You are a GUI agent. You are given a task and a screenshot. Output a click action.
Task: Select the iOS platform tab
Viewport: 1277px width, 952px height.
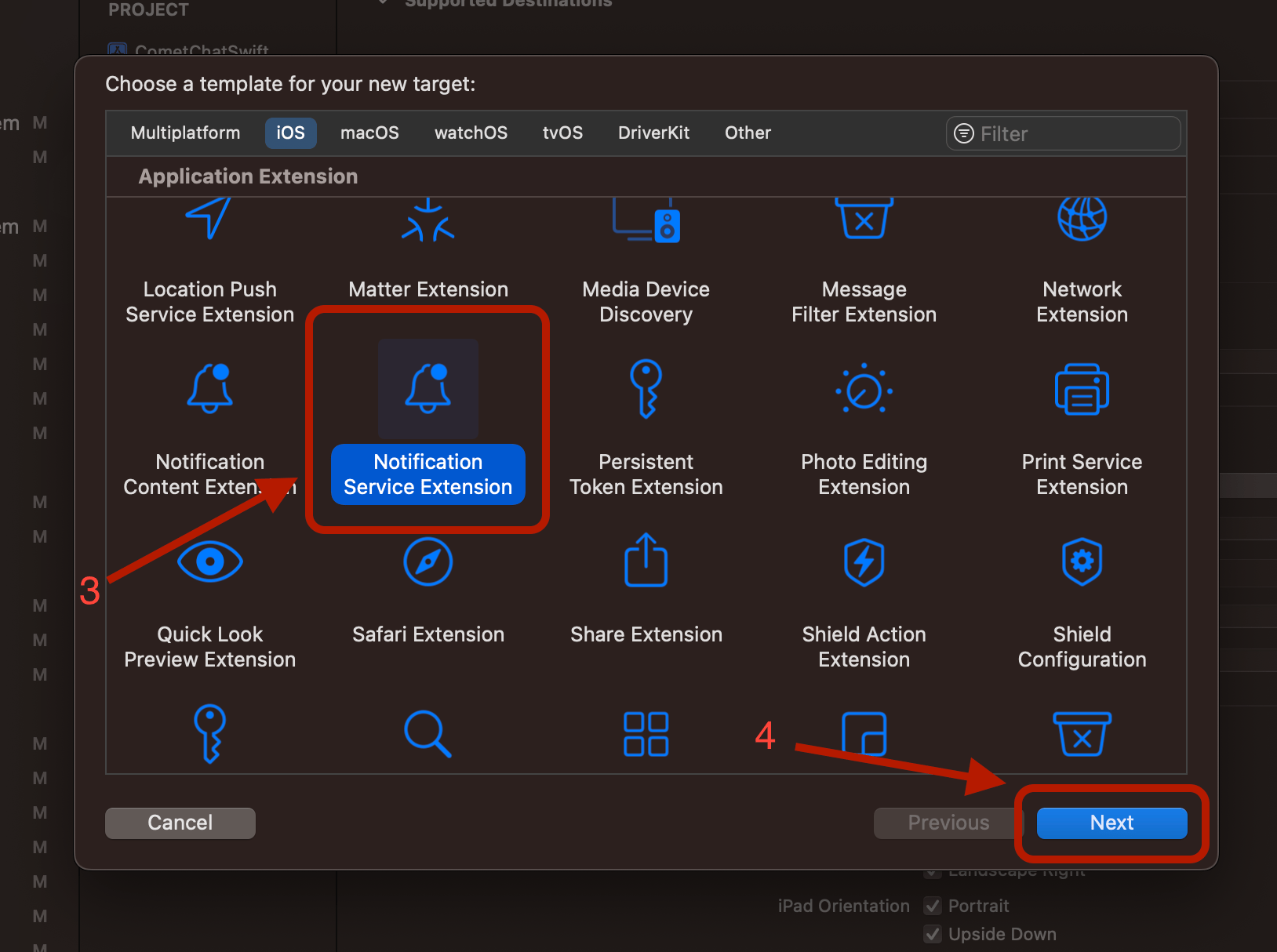click(x=290, y=133)
